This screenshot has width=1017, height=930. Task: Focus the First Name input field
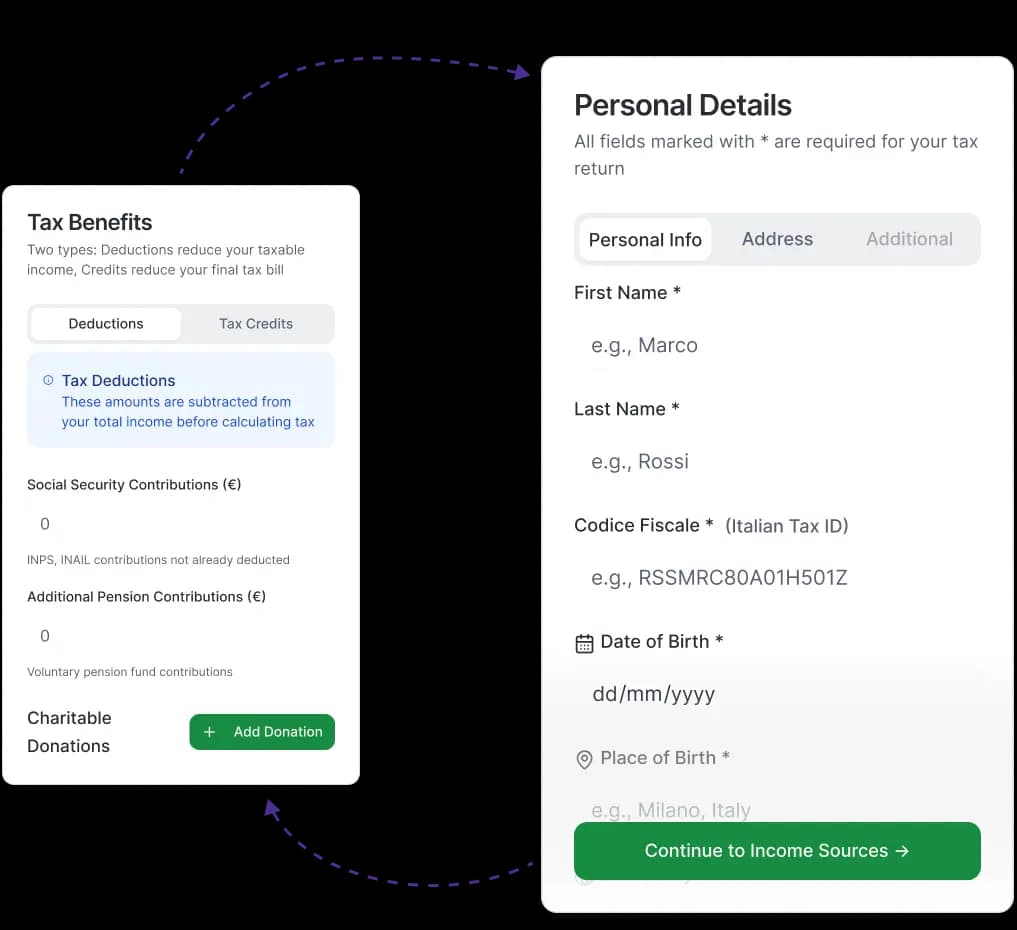[777, 346]
